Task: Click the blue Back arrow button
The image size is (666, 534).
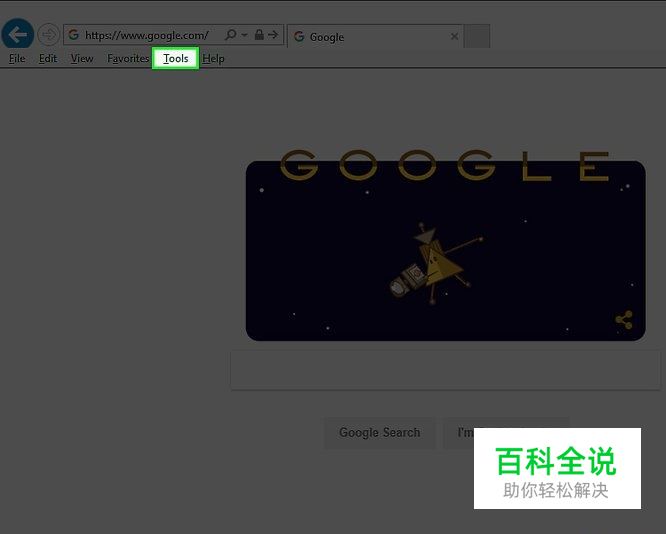Action: pyautogui.click(x=17, y=34)
